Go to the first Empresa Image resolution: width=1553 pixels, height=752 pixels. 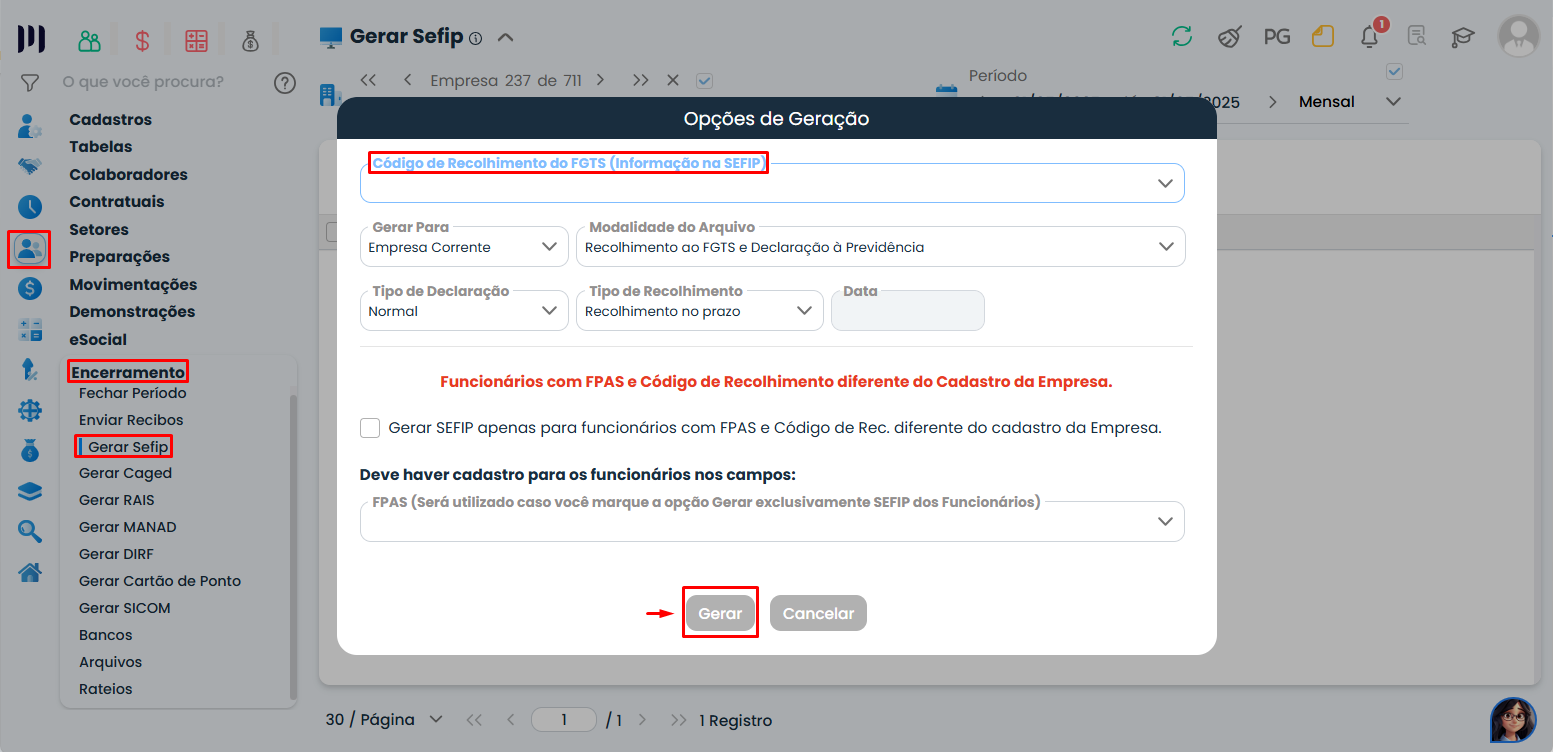coord(368,80)
